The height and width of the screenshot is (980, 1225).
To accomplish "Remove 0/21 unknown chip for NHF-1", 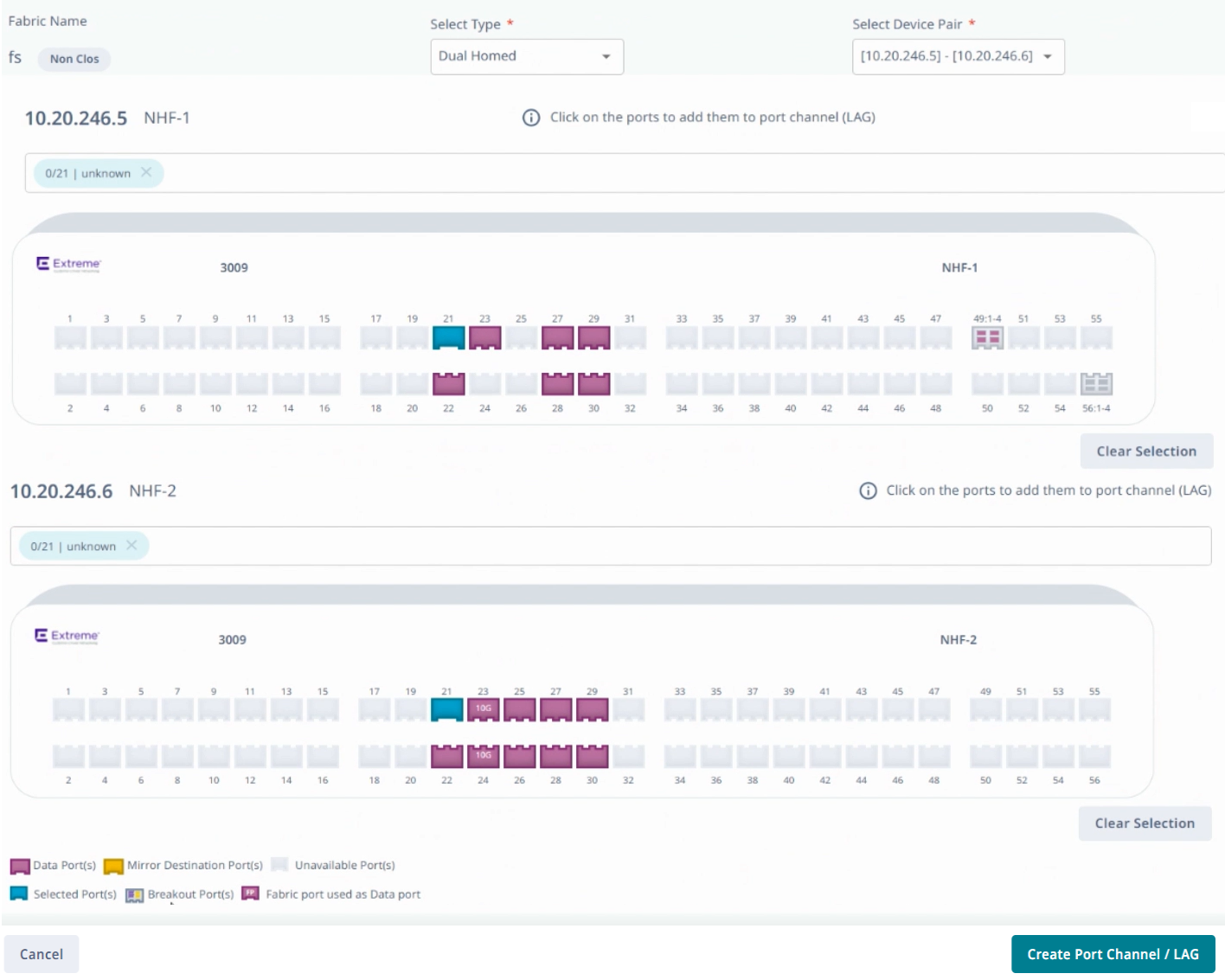I will click(146, 172).
